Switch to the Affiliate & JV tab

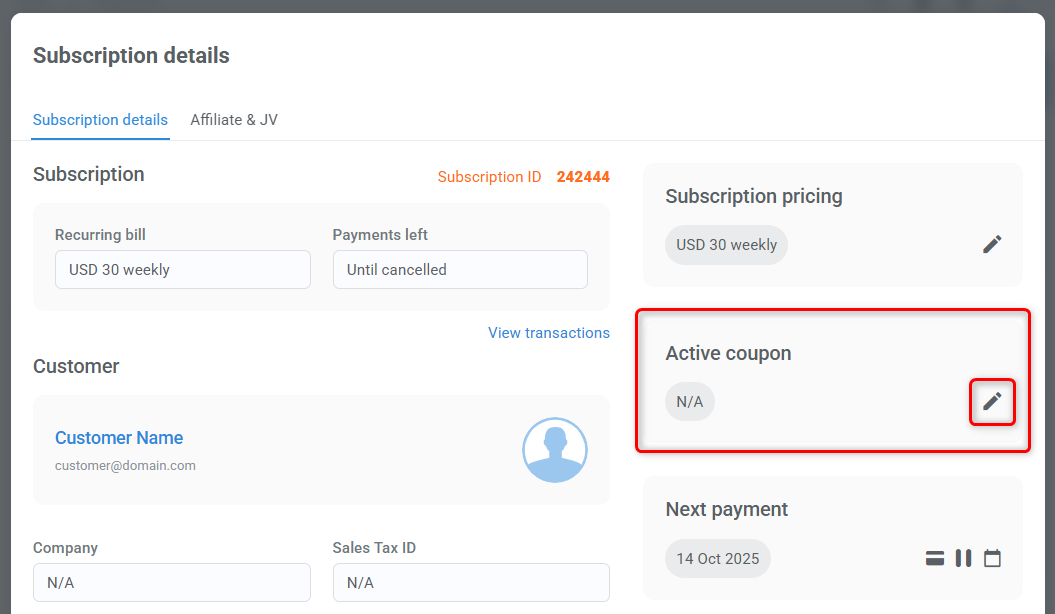[x=233, y=119]
